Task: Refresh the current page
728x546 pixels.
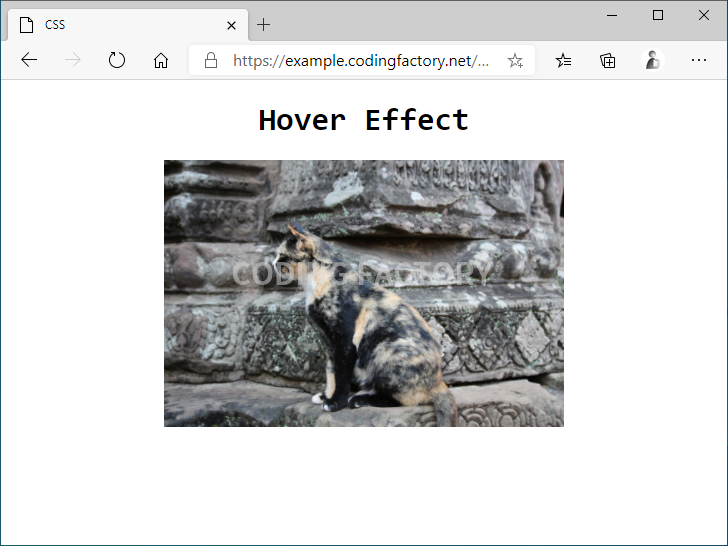Action: pyautogui.click(x=117, y=61)
